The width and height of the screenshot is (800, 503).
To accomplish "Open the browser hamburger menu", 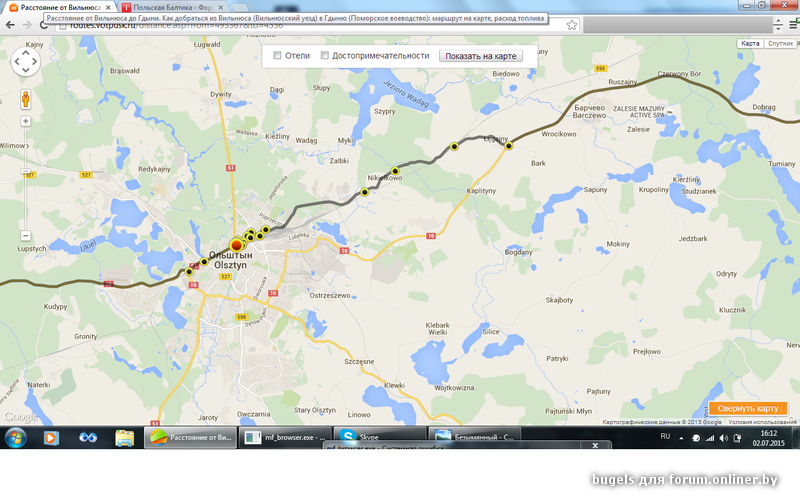I will 794,24.
